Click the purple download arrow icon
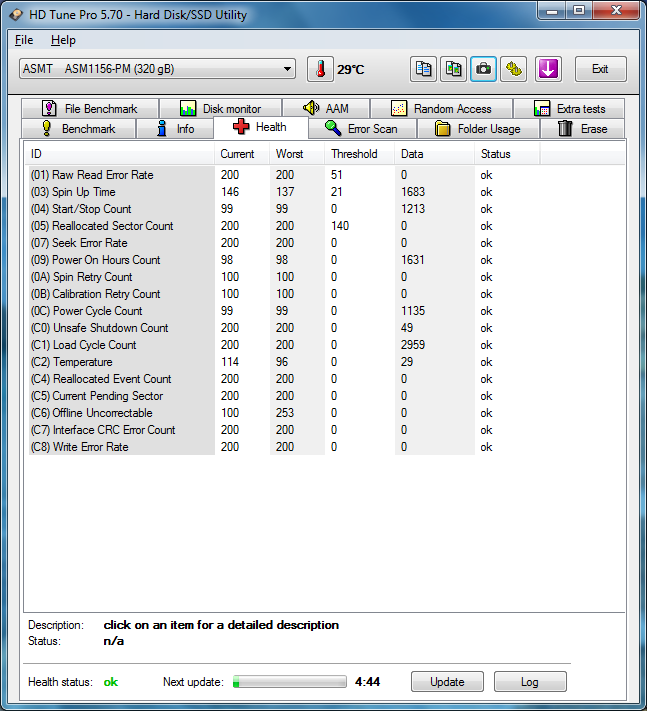 (548, 69)
